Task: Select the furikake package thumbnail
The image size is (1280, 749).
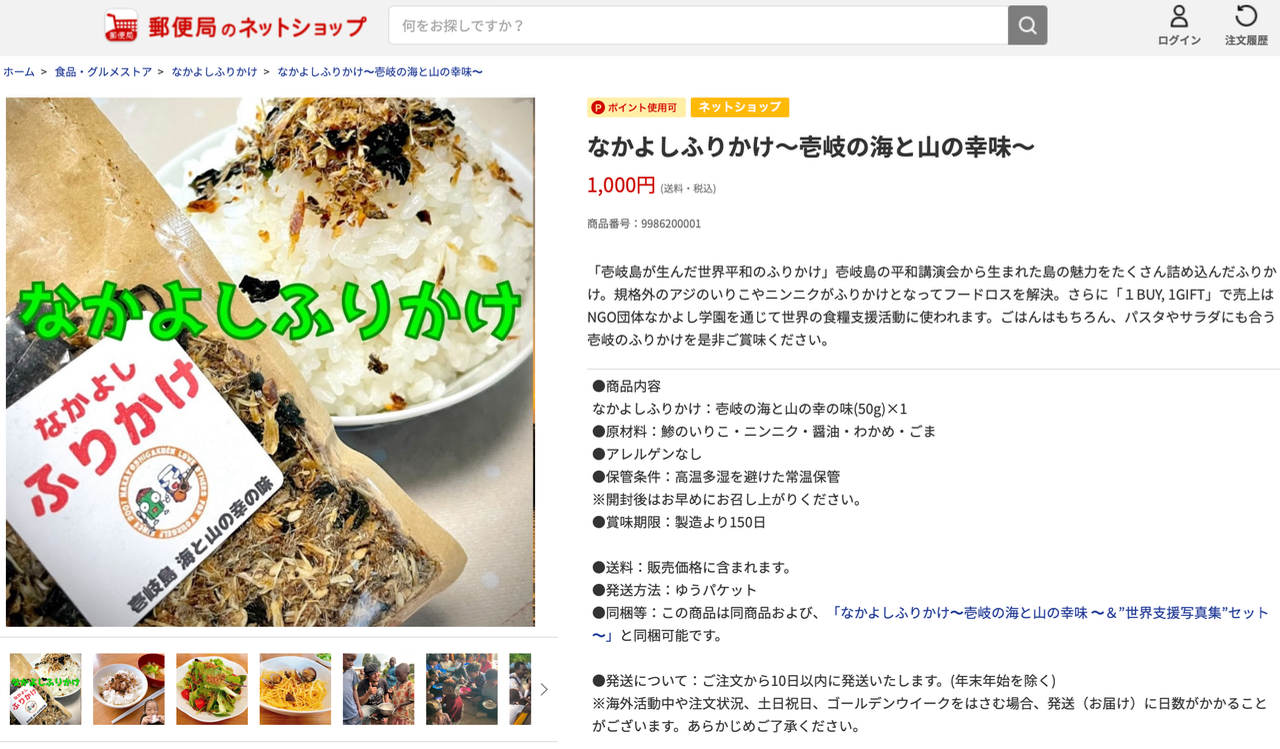Action: tap(46, 689)
